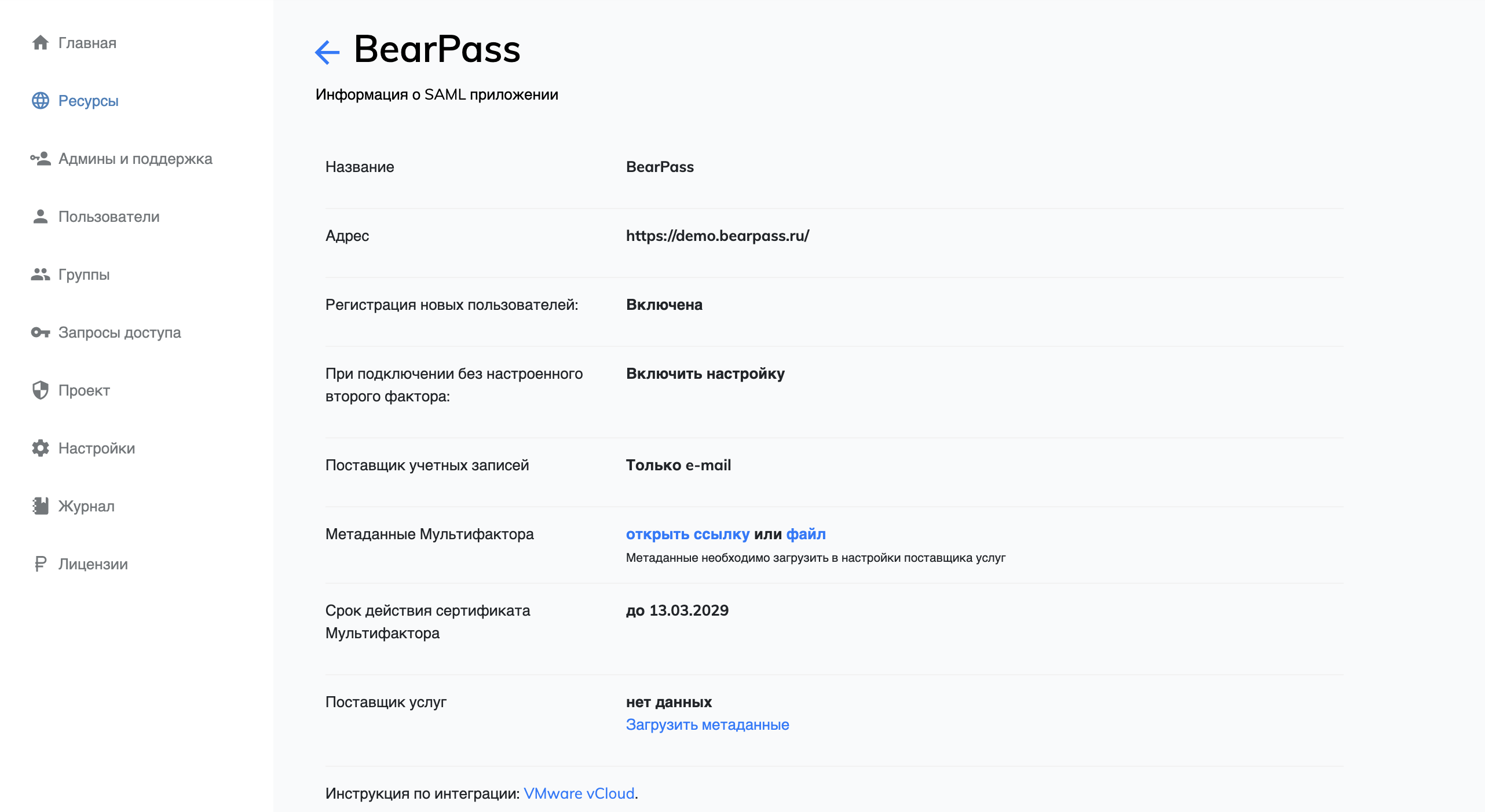Click the https://demo.bearpass.ru/ address text
Image resolution: width=1485 pixels, height=812 pixels.
pos(717,236)
